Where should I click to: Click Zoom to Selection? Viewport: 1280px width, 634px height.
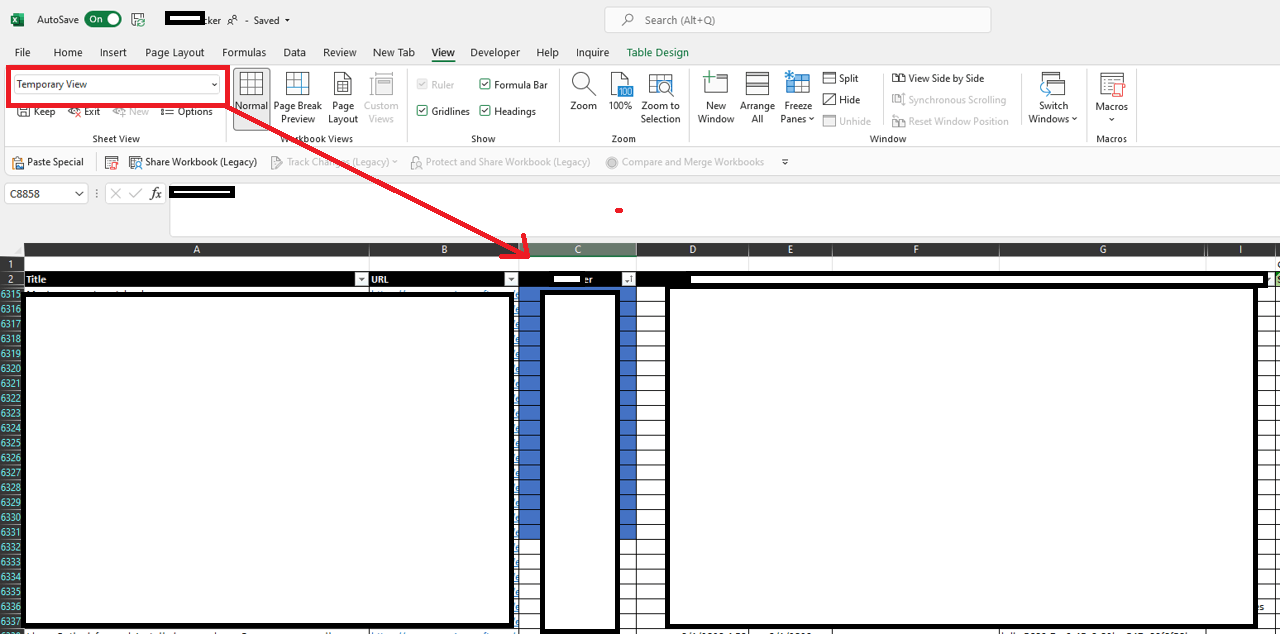coord(660,98)
